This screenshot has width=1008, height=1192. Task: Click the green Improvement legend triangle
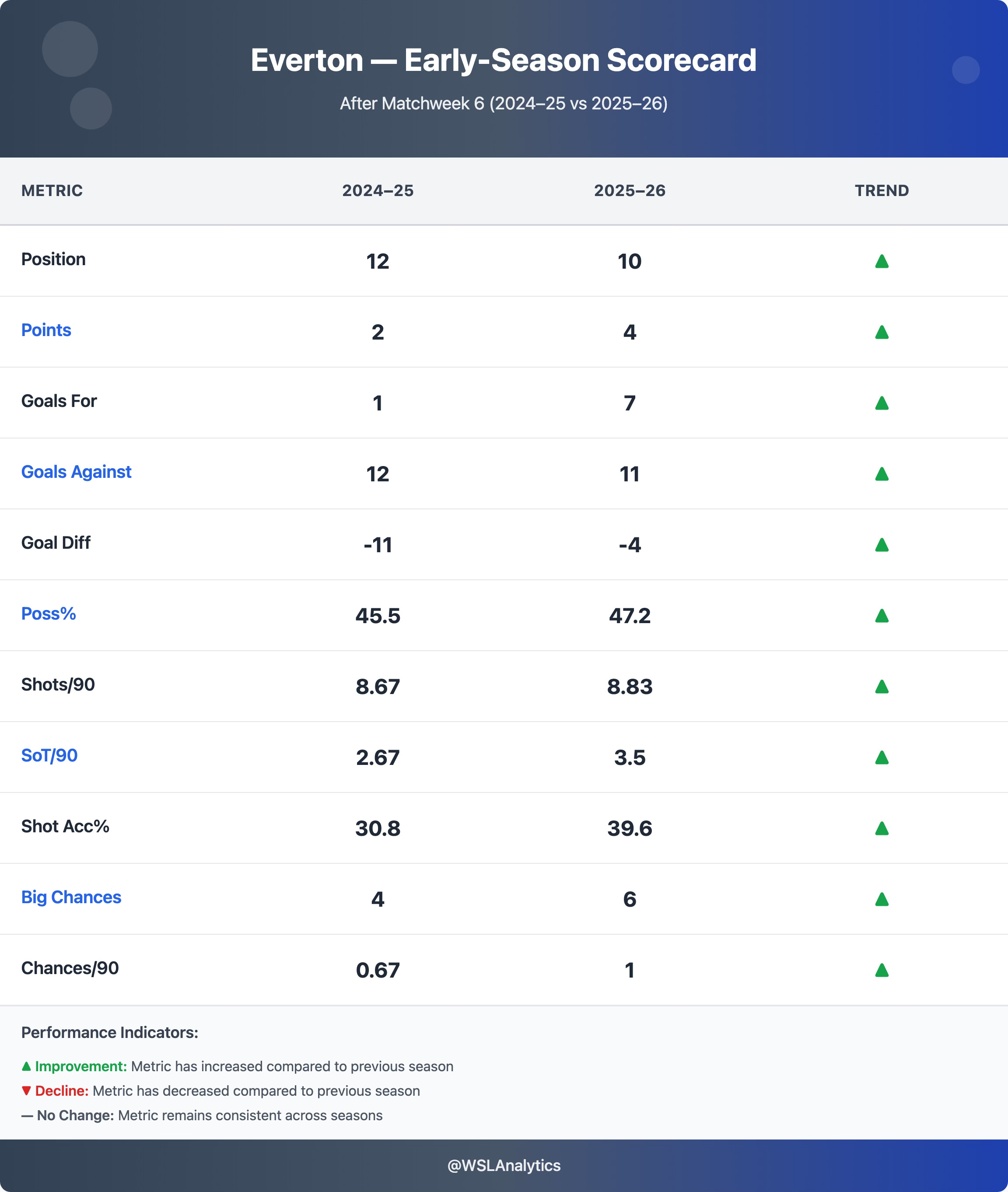click(x=26, y=1066)
